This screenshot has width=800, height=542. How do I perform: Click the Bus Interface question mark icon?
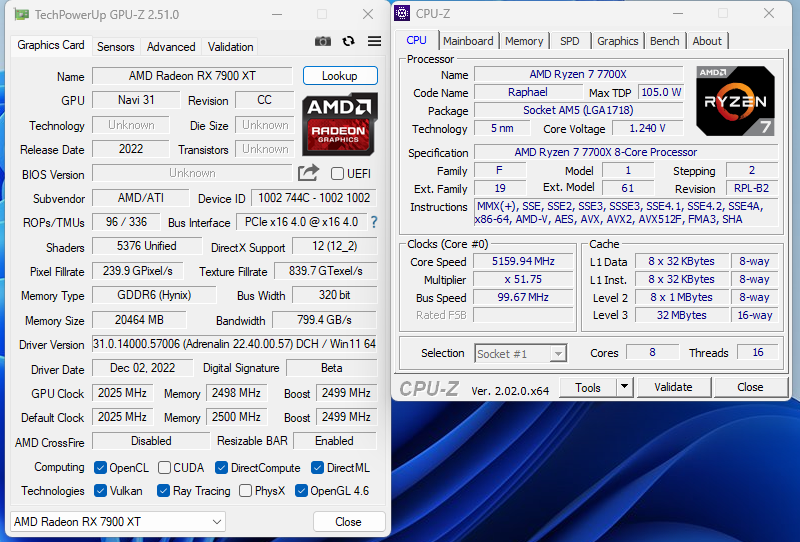pyautogui.click(x=374, y=222)
